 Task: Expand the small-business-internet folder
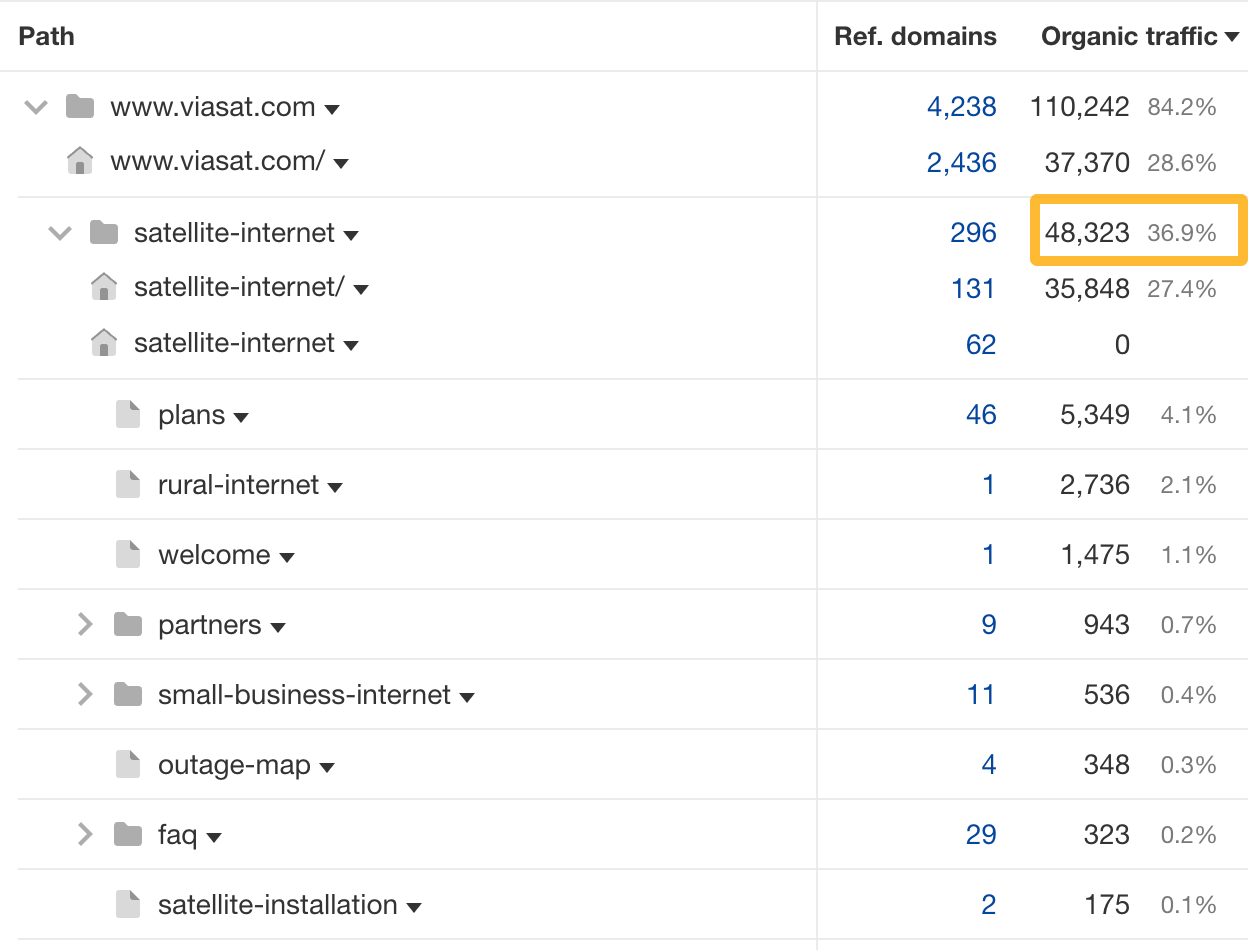click(85, 694)
